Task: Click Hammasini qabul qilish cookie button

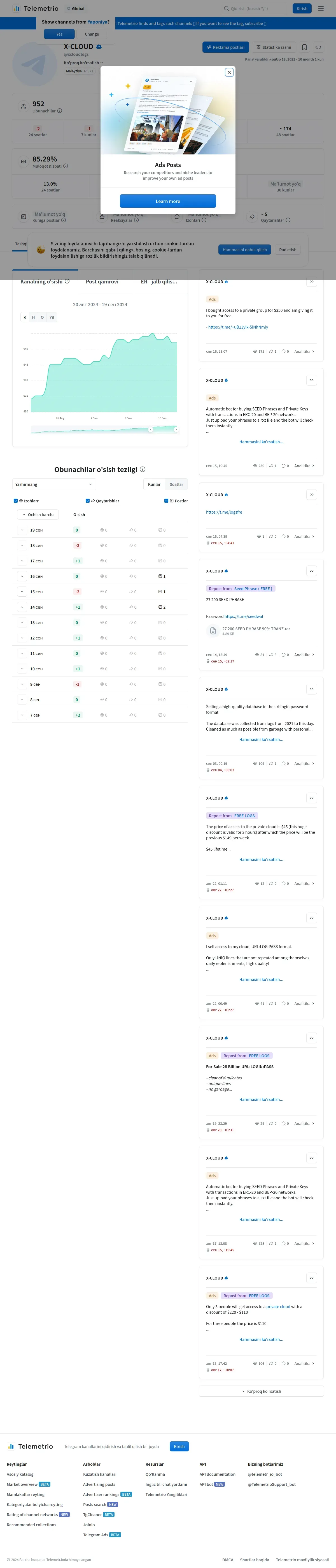Action: point(245,250)
